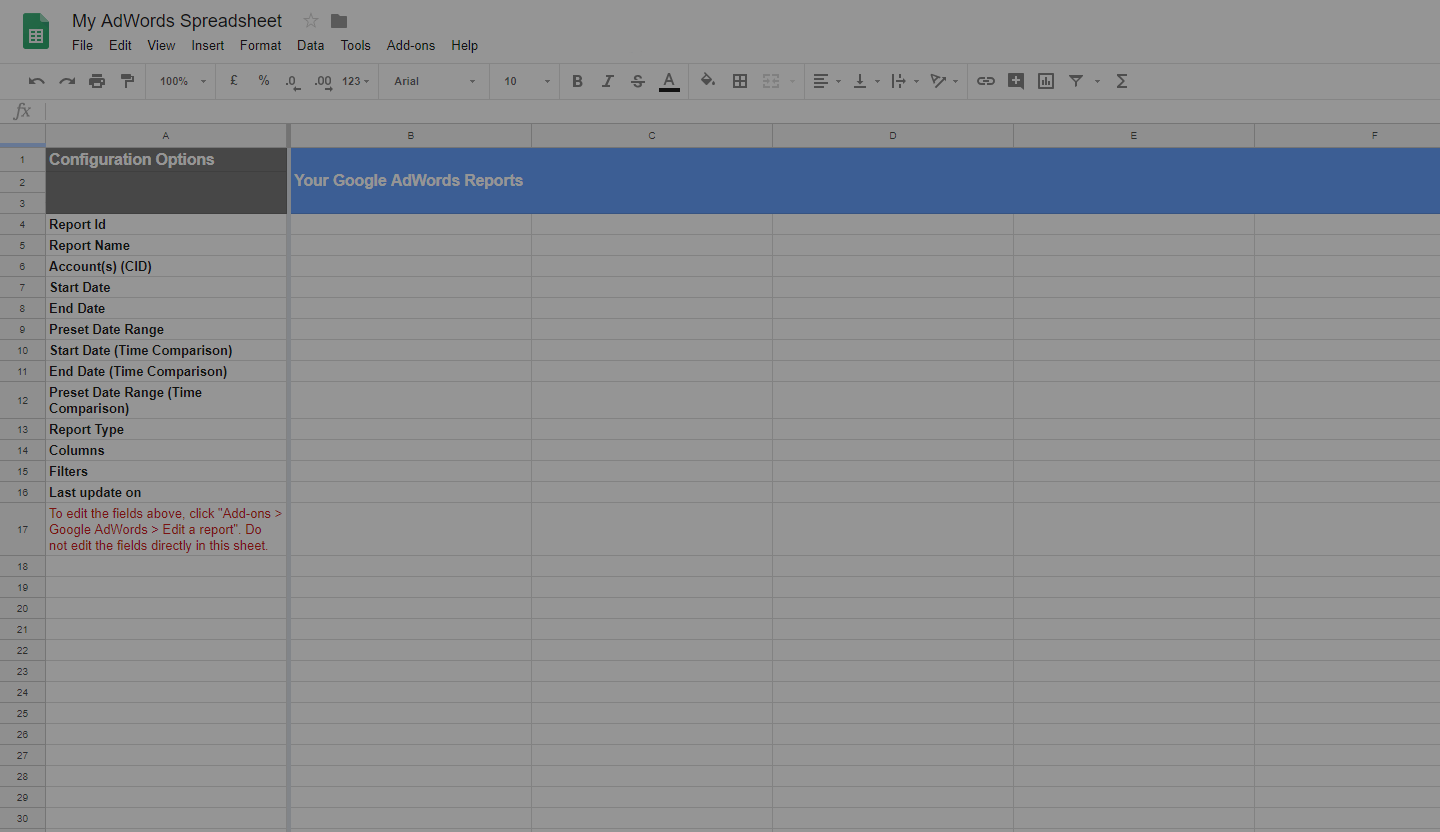
Task: Select the Paint format roller tool
Action: (127, 81)
